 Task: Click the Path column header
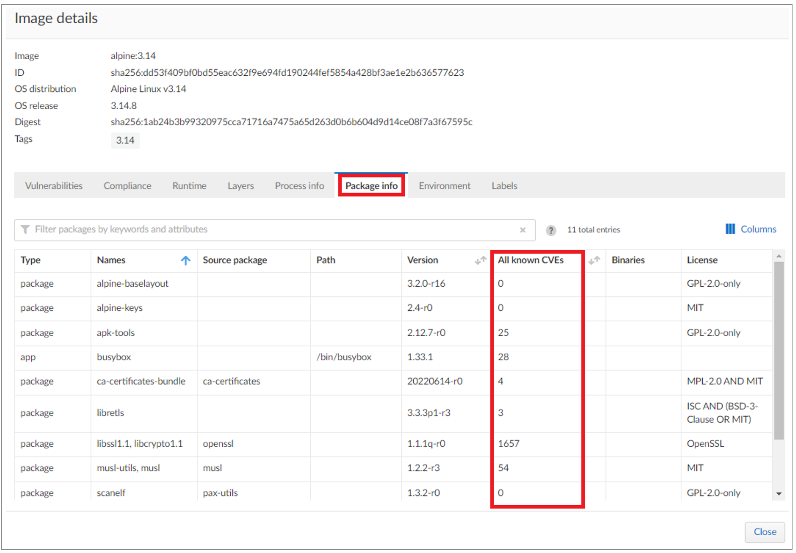click(326, 260)
